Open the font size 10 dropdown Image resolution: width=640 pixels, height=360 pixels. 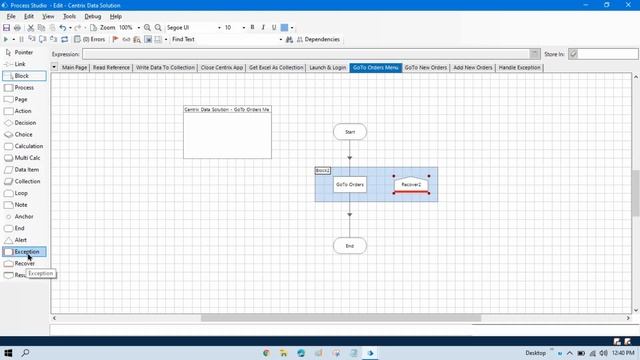(244, 28)
